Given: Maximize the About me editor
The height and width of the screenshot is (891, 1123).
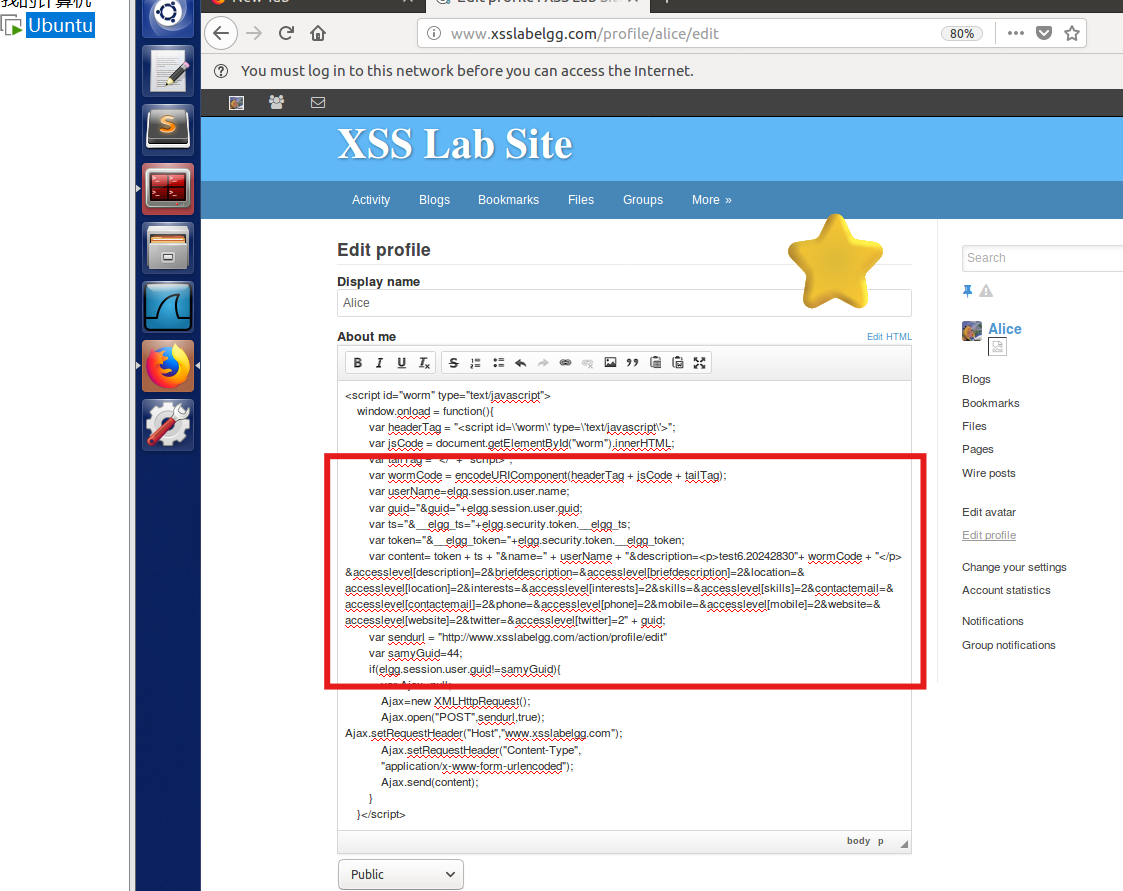Looking at the screenshot, I should click(x=700, y=362).
